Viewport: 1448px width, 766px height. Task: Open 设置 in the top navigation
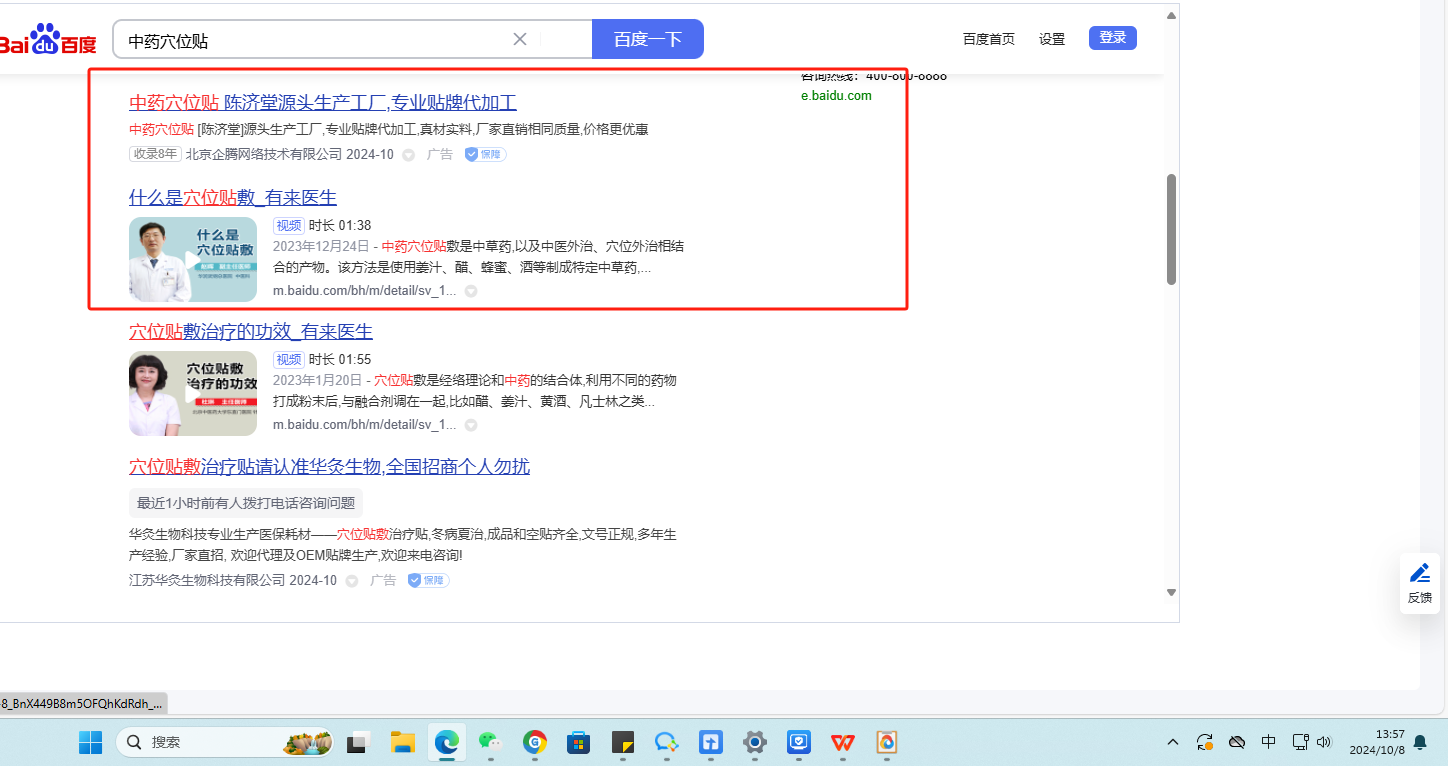tap(1052, 39)
